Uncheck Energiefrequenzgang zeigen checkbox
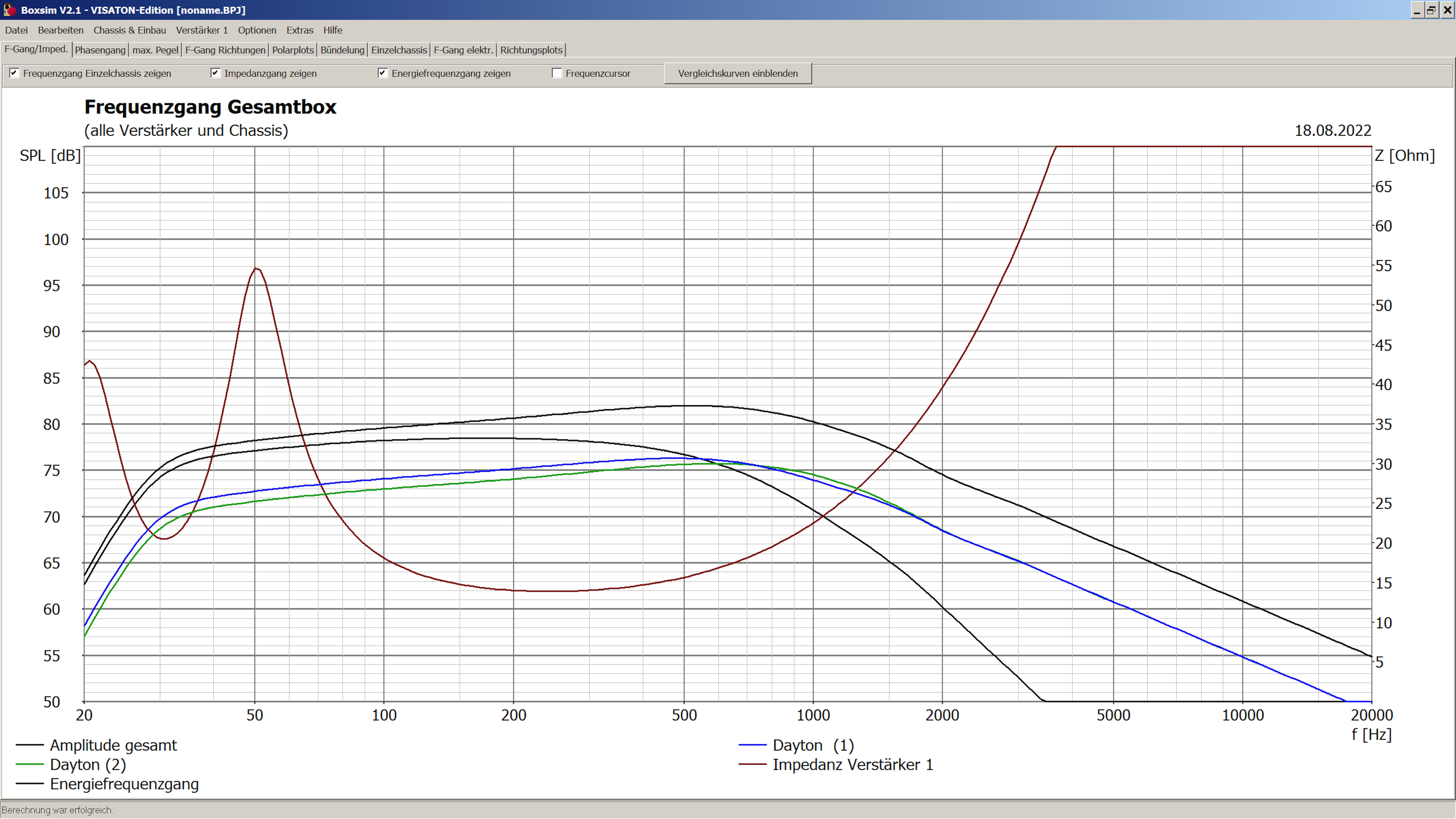 coord(382,73)
